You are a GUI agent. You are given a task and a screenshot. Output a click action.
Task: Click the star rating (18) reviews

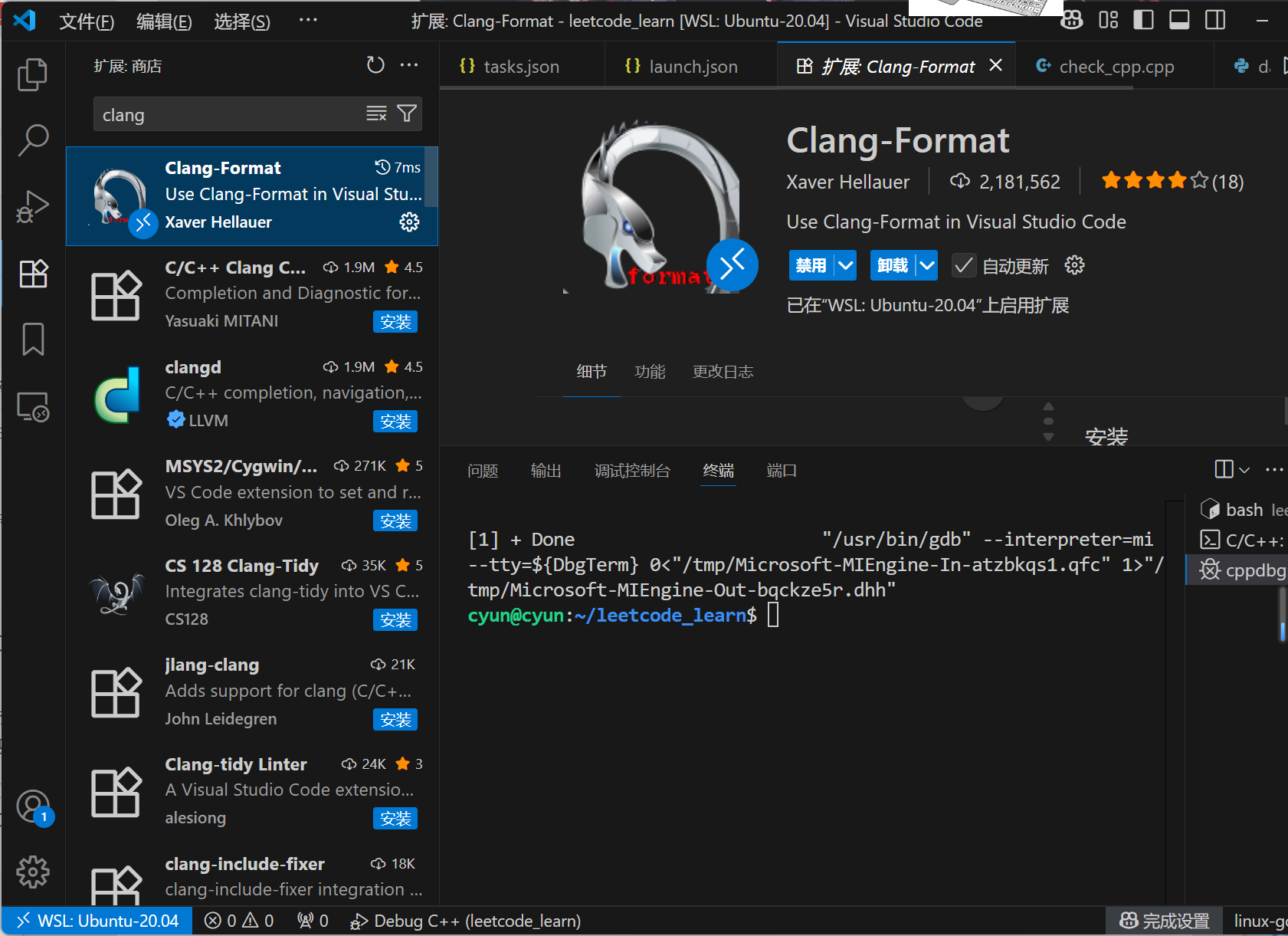(1172, 182)
